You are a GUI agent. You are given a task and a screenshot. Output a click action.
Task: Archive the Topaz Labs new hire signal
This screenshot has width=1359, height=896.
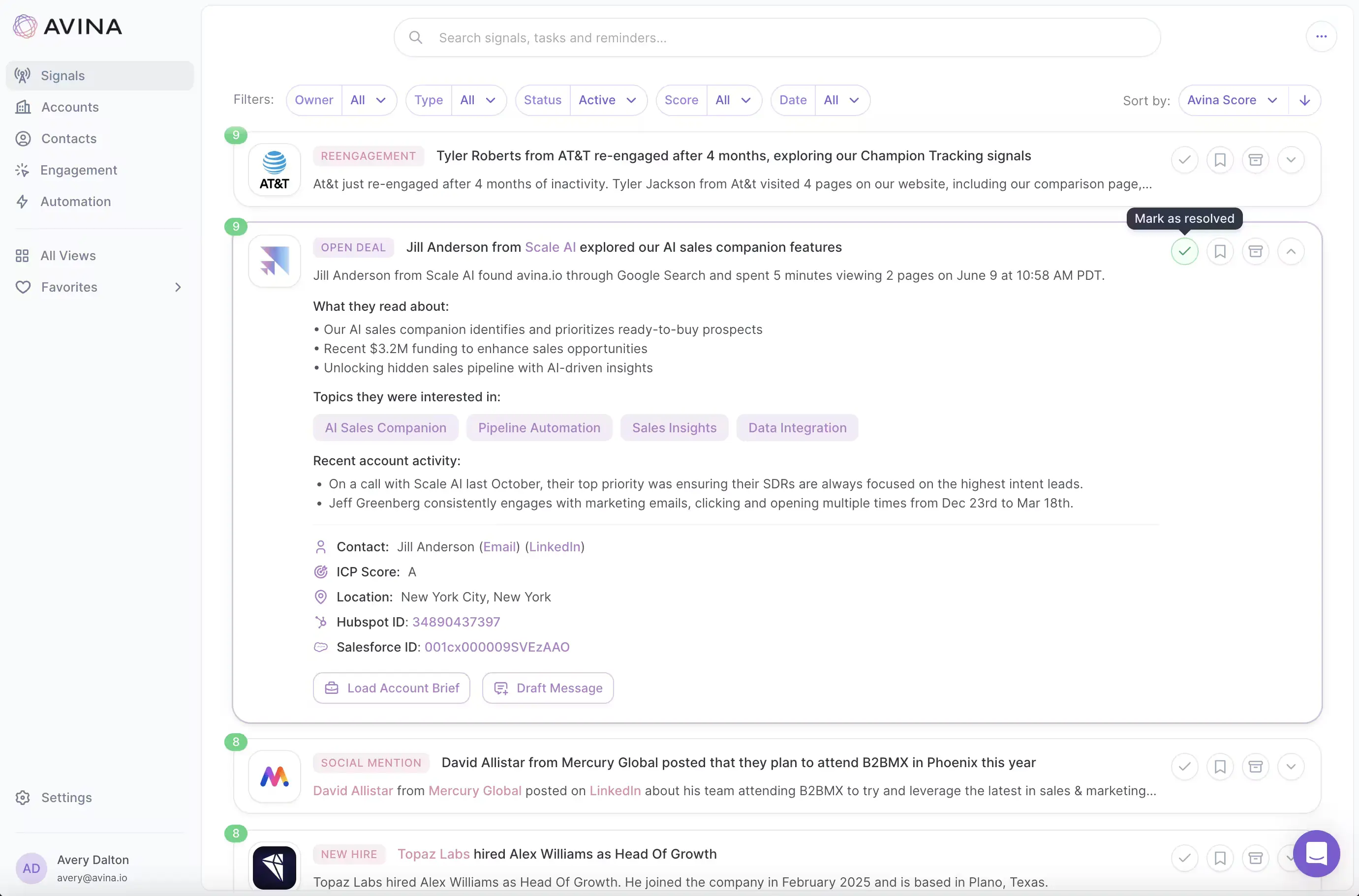pyautogui.click(x=1255, y=858)
